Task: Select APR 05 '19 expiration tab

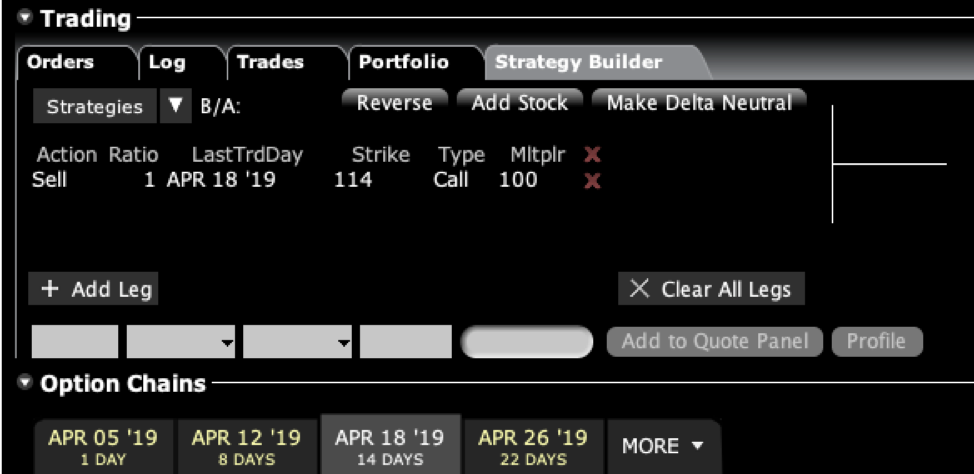Action: [x=103, y=446]
